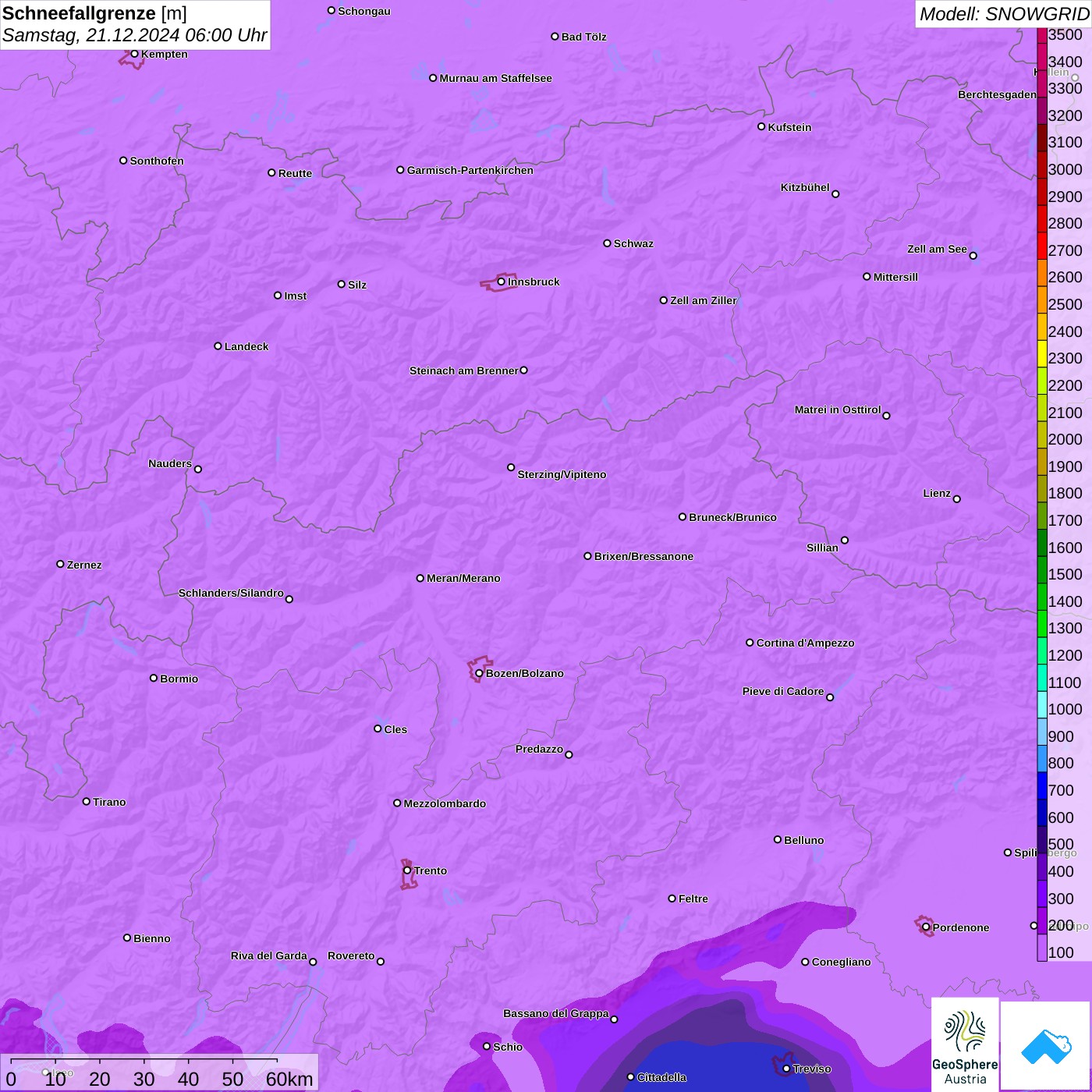Click the Cittadella label
The height and width of the screenshot is (1092, 1092).
pyautogui.click(x=661, y=1077)
